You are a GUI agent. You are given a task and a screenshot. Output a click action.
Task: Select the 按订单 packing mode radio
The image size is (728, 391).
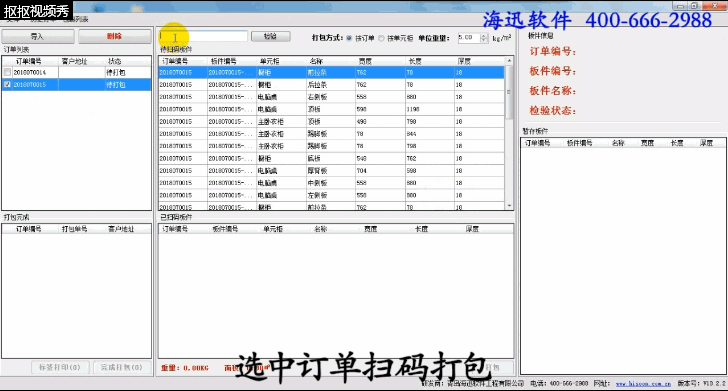click(x=349, y=38)
